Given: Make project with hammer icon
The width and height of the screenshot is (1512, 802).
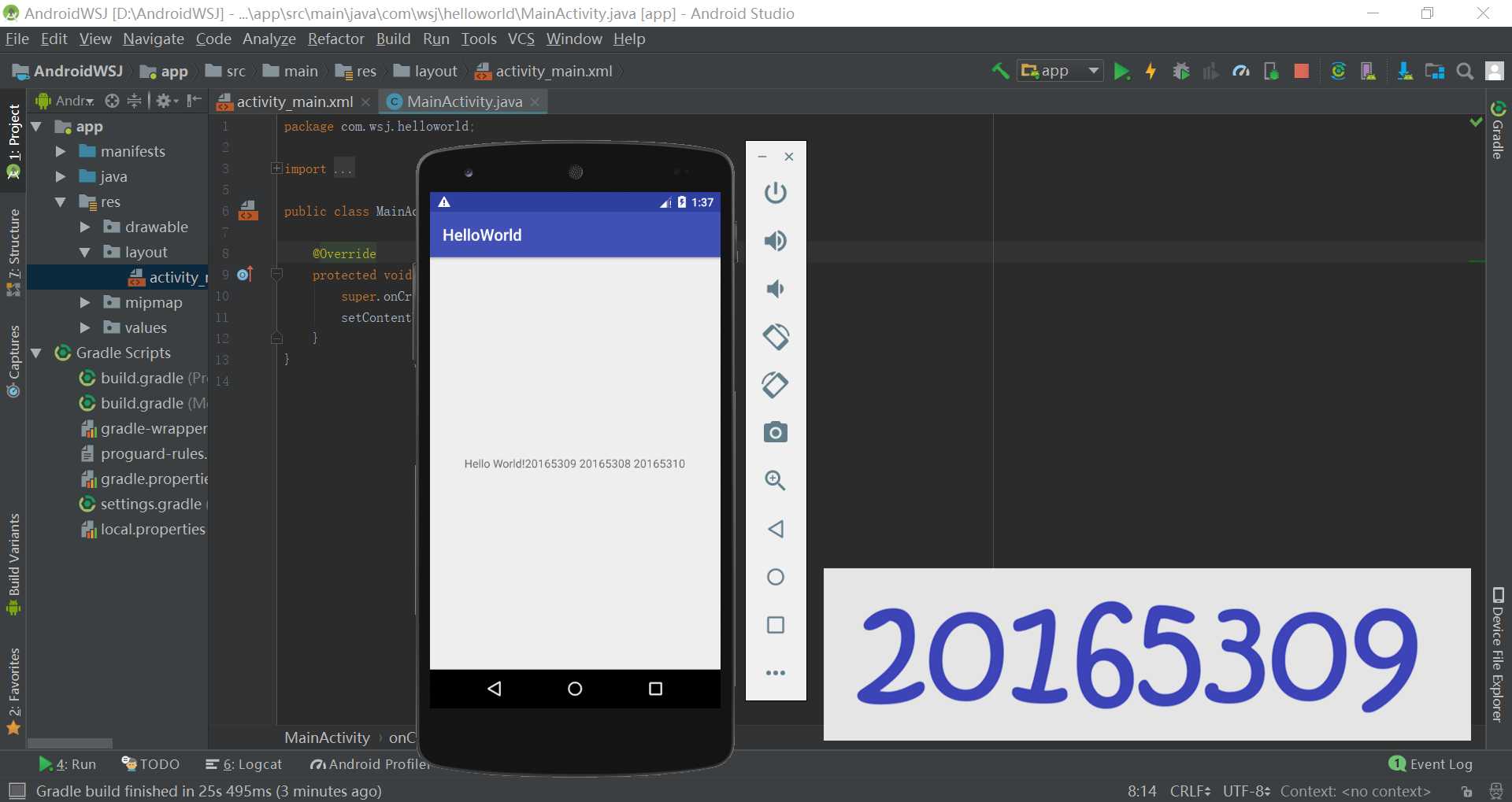Looking at the screenshot, I should tap(1000, 72).
